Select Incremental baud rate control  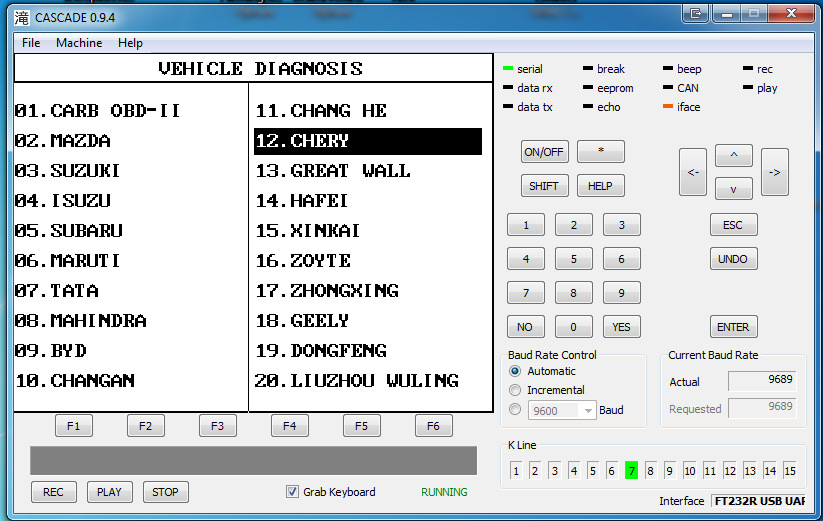pos(515,390)
